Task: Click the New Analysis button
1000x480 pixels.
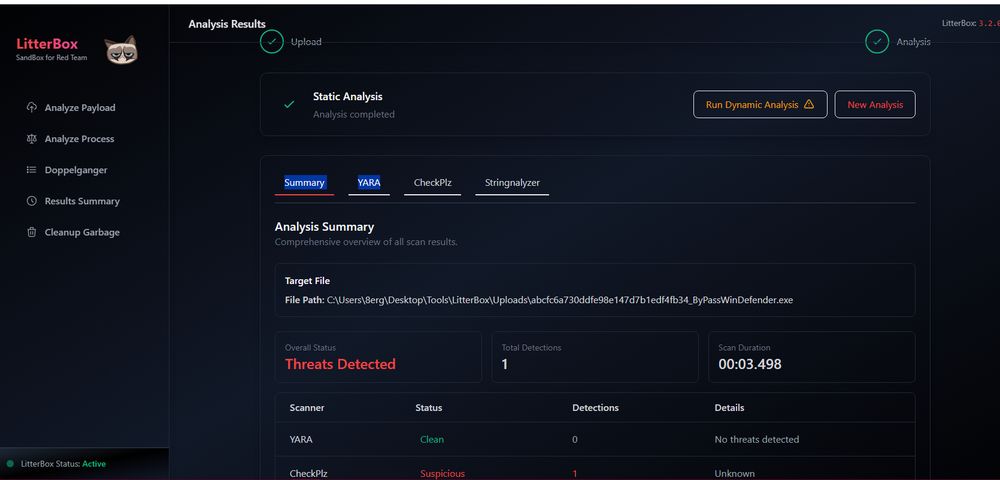Action: click(x=875, y=105)
